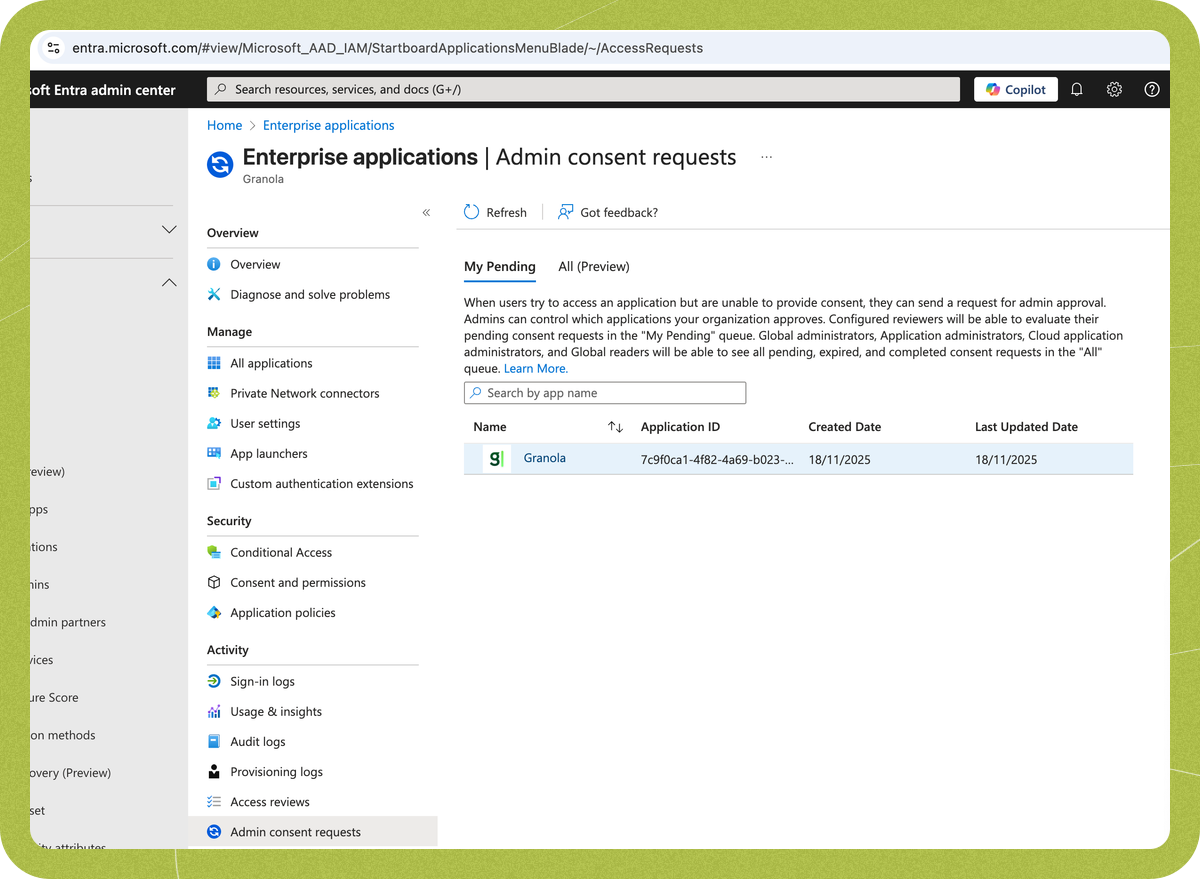Collapse the left nav section chevron up
This screenshot has width=1200, height=879.
click(x=169, y=283)
